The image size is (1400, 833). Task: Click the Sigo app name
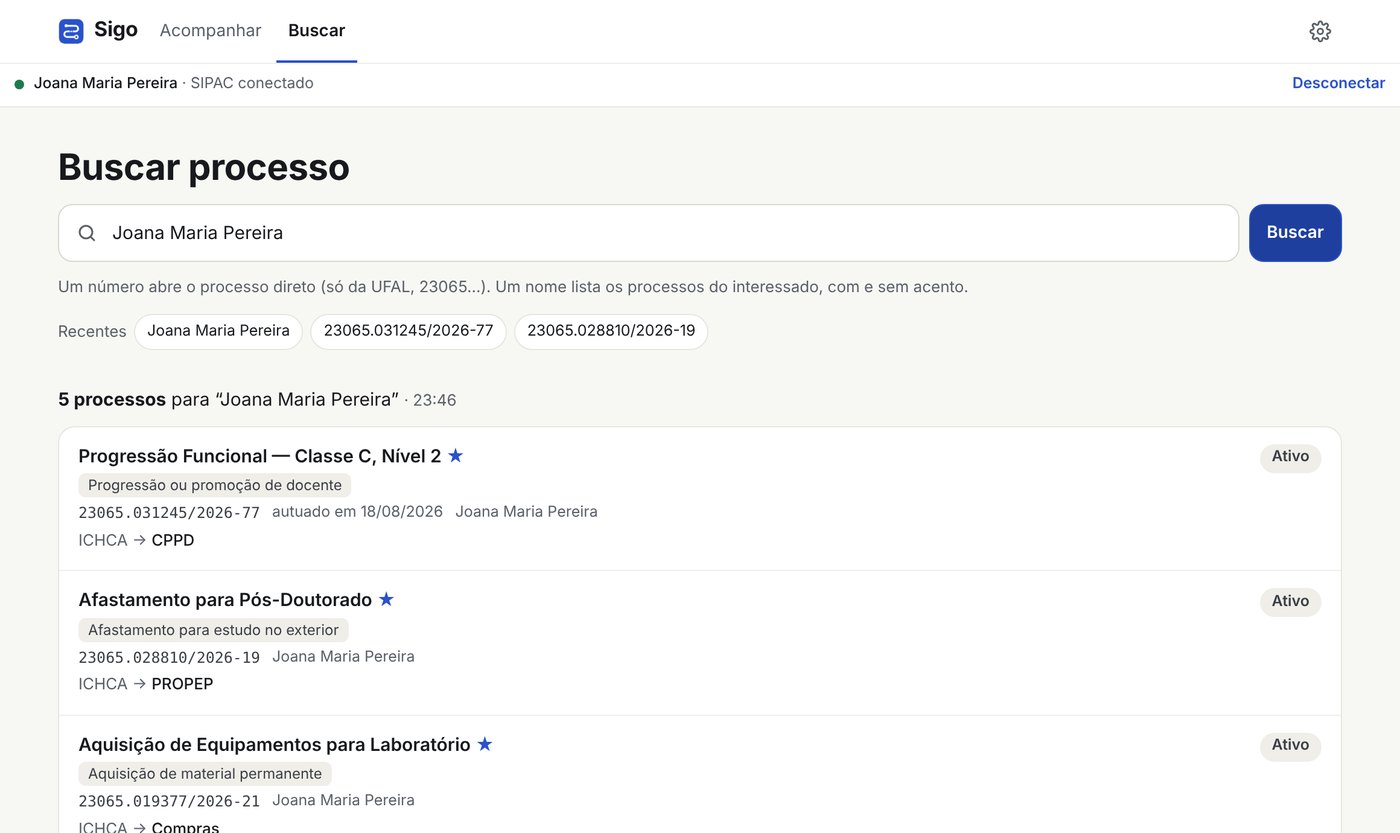(x=116, y=30)
